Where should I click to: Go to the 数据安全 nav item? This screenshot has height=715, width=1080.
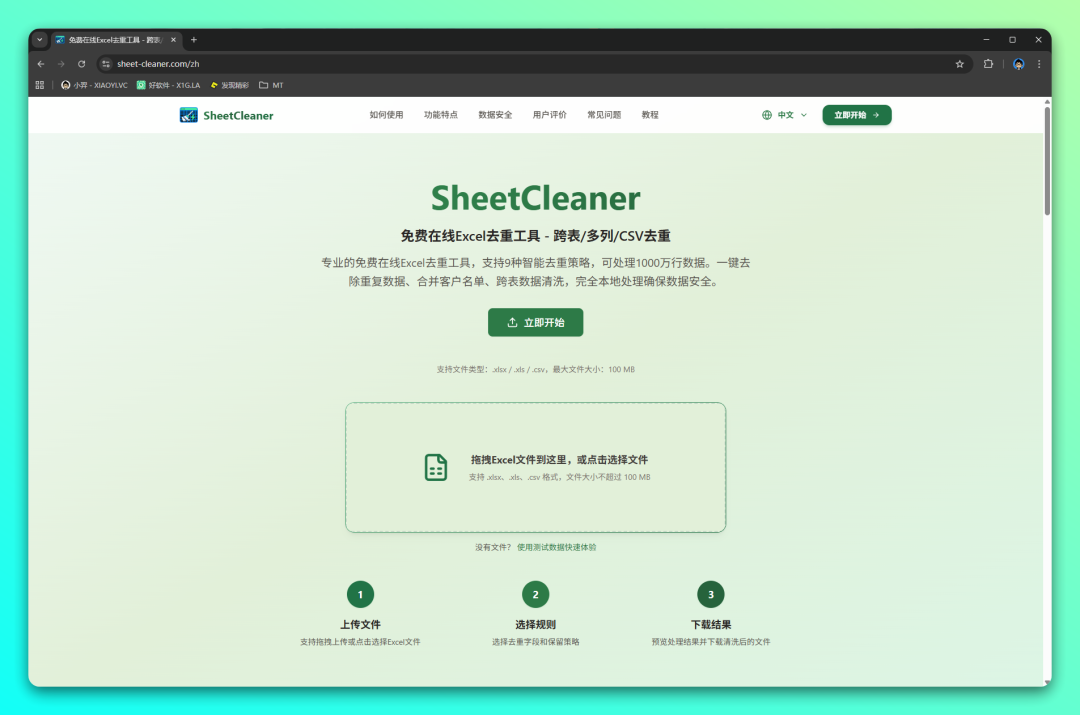[x=495, y=115]
